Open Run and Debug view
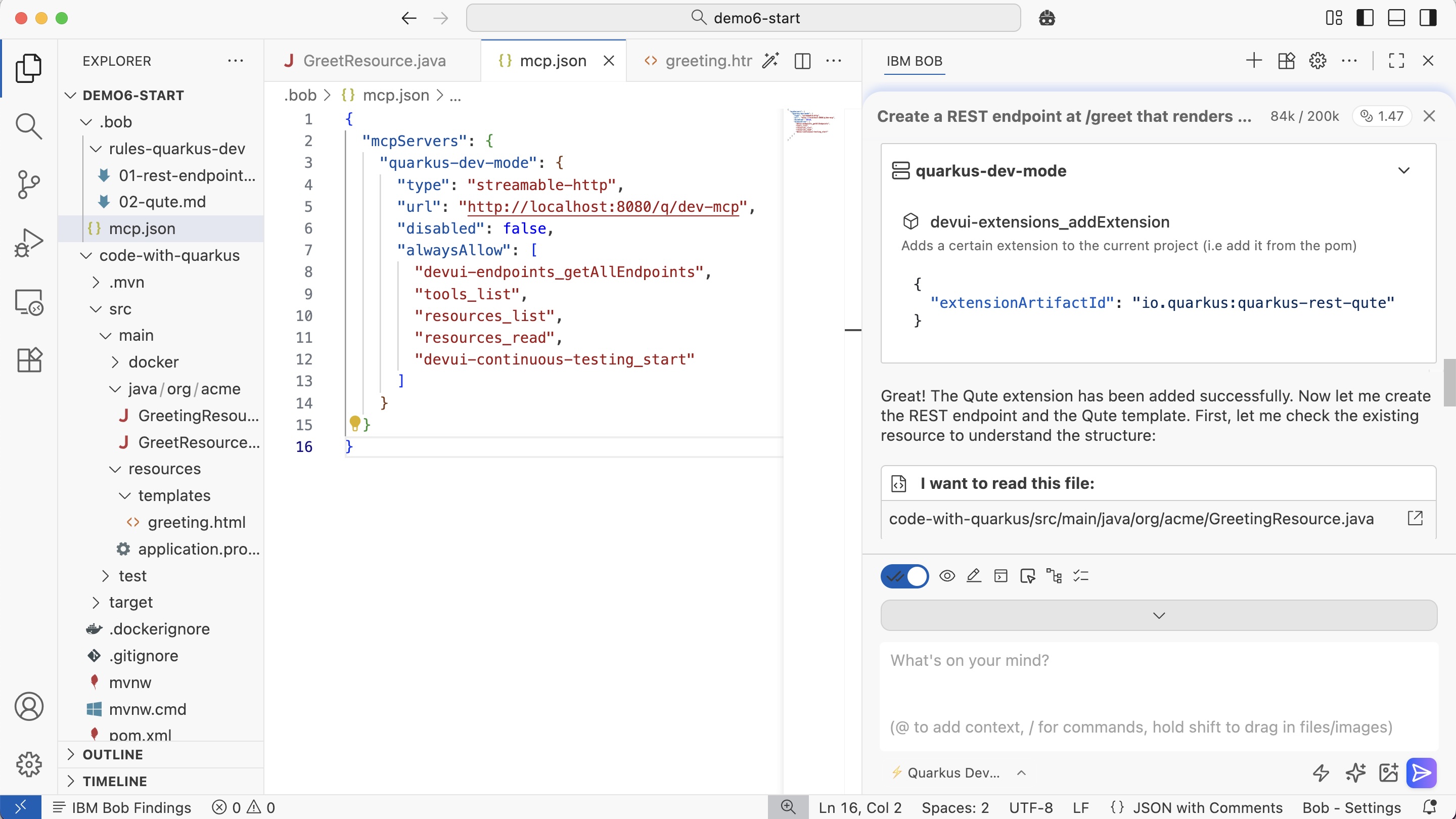This screenshot has height=819, width=1456. point(28,243)
